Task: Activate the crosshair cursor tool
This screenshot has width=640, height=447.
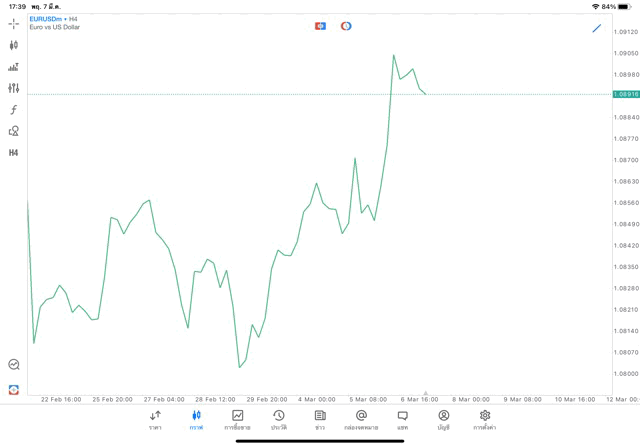Action: 13,23
